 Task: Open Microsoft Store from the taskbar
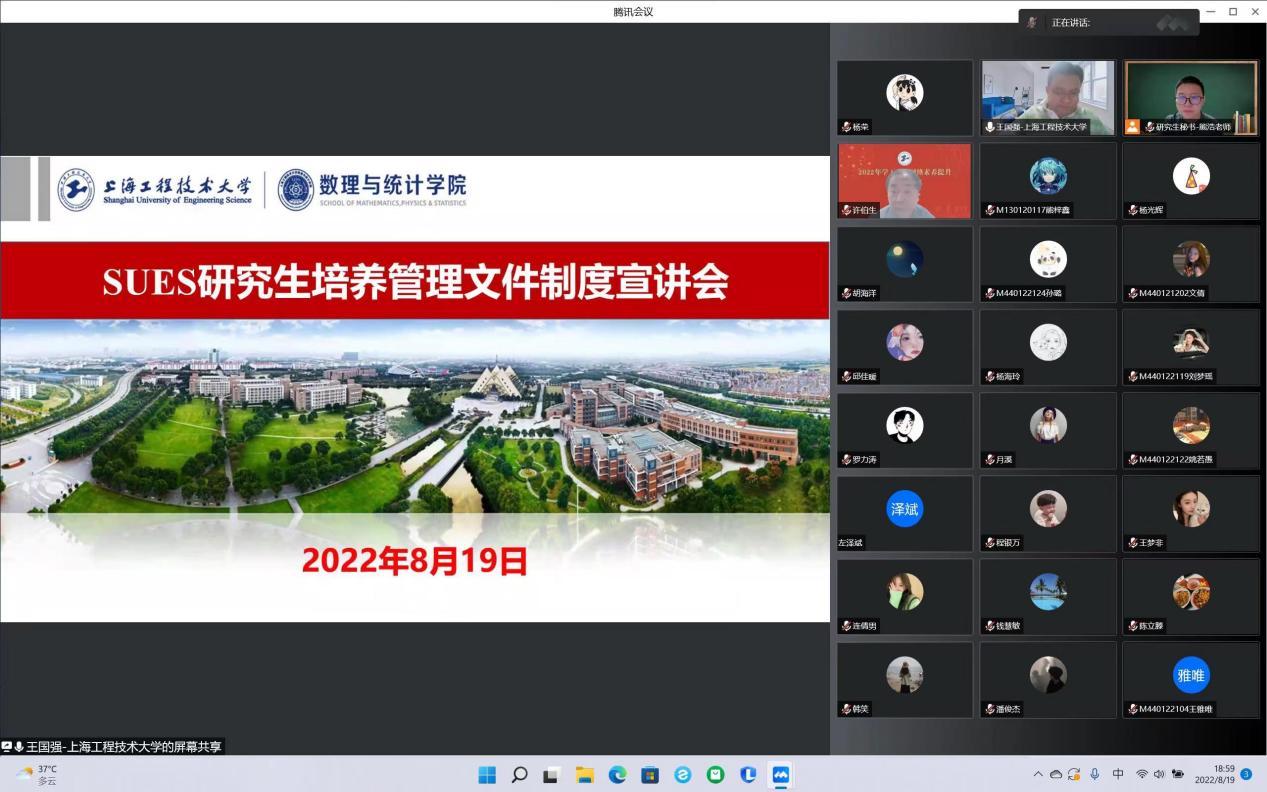tap(650, 775)
